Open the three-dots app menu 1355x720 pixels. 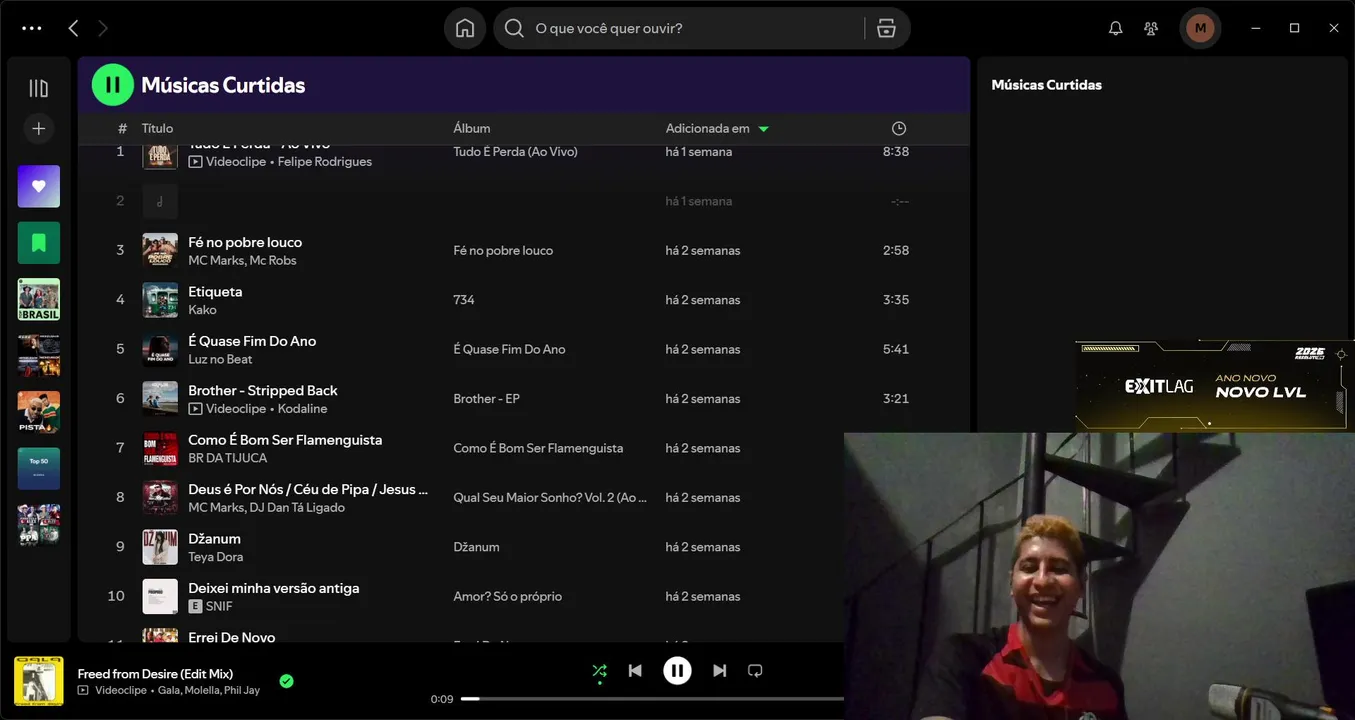pos(32,28)
